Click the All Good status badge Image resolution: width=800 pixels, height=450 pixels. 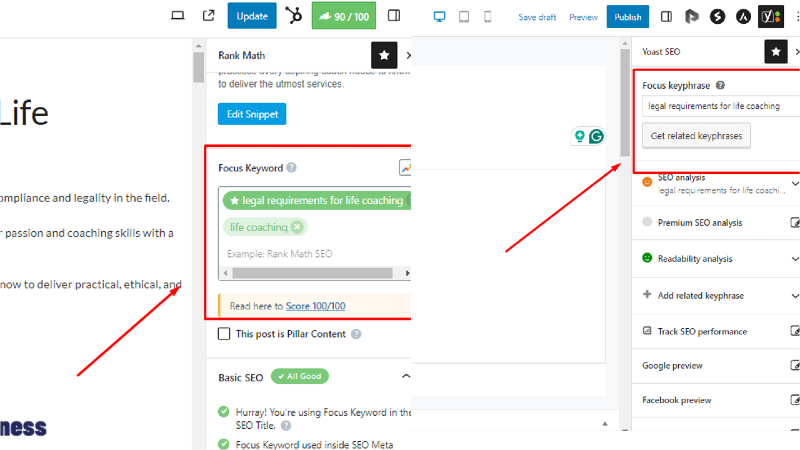300,377
